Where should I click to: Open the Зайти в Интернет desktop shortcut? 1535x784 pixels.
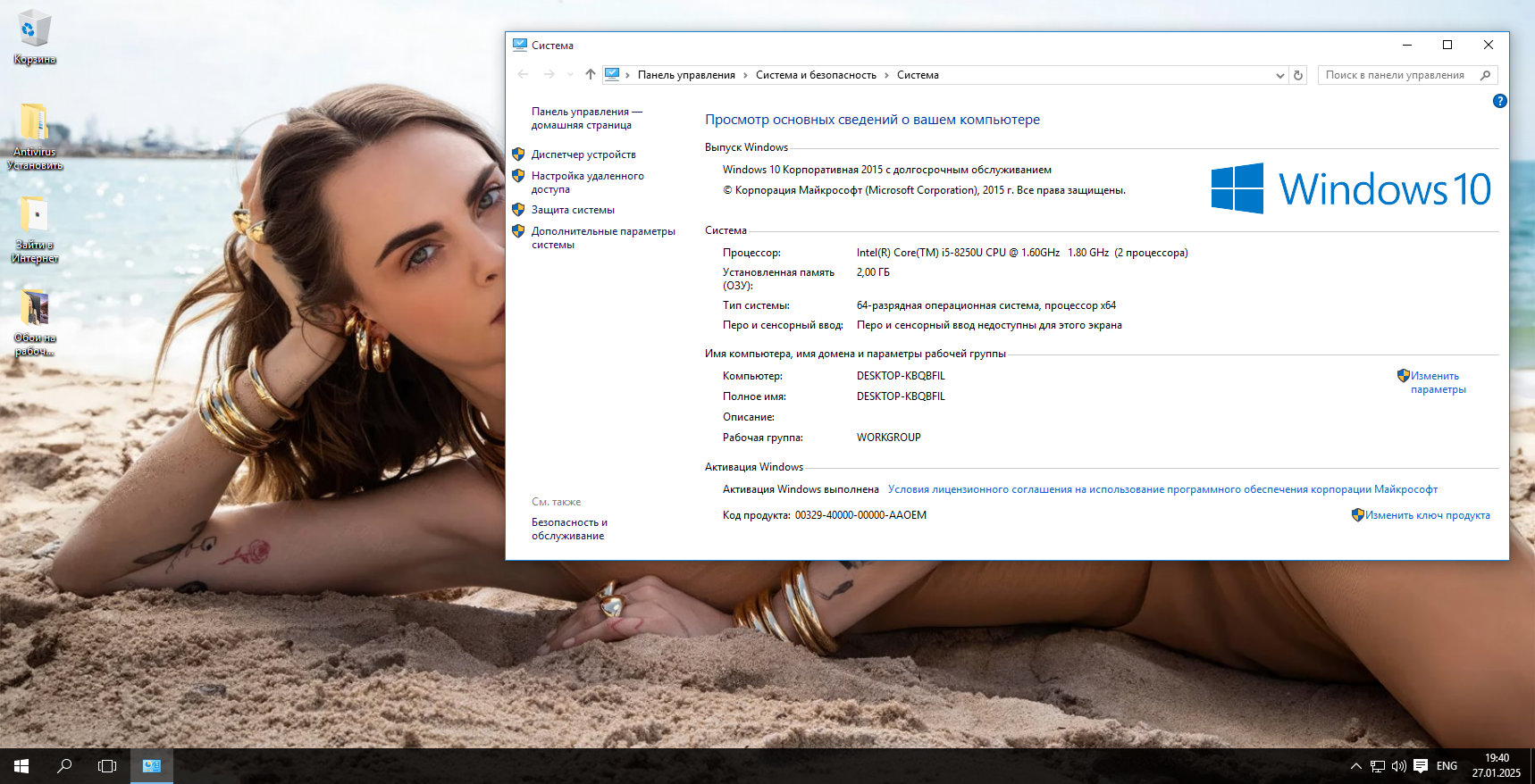(35, 229)
